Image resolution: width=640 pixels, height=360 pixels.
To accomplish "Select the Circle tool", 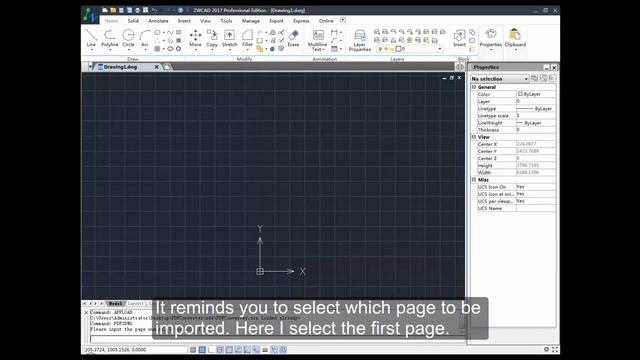I will coord(128,38).
